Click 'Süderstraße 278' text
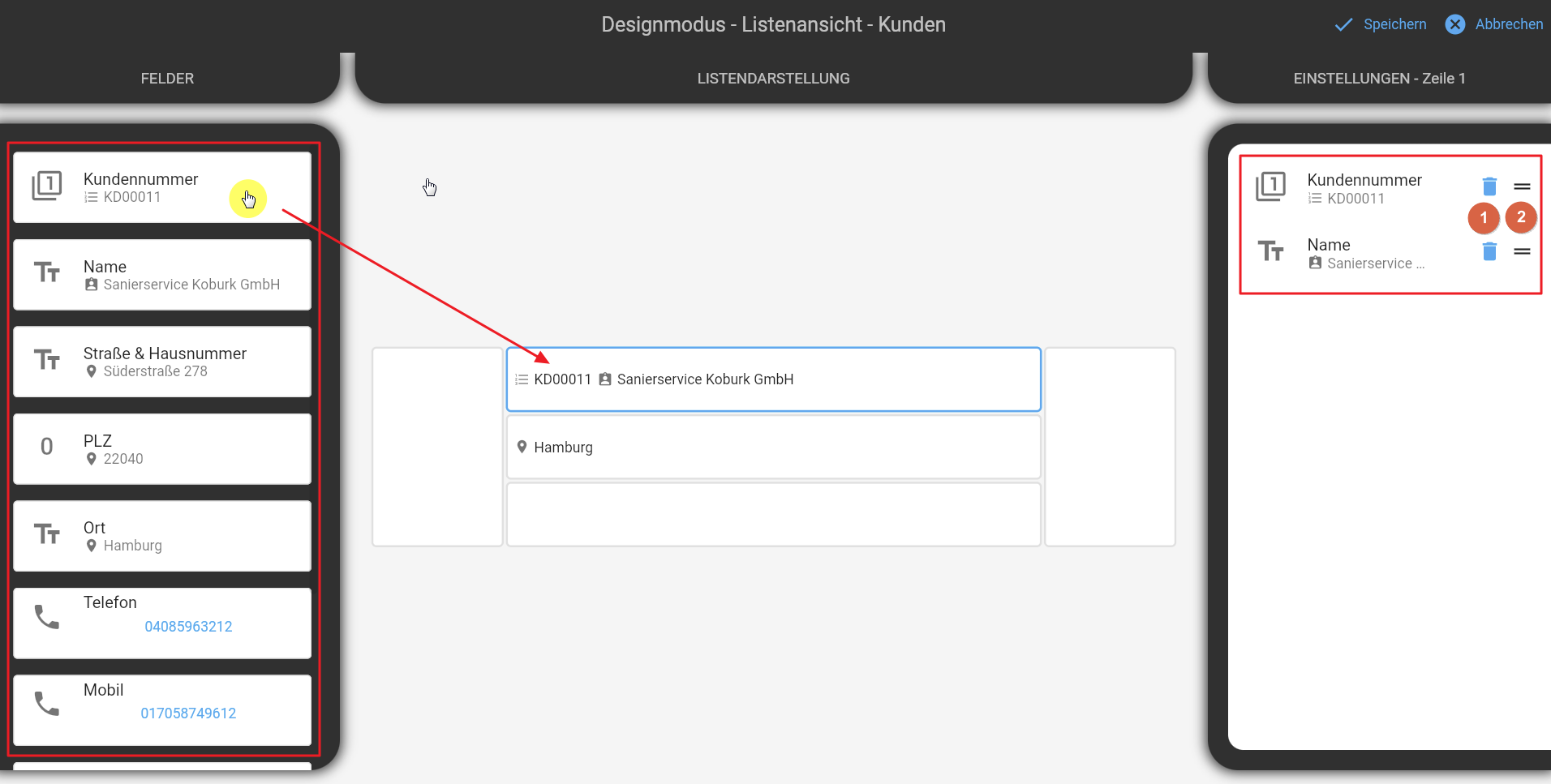The height and width of the screenshot is (784, 1551). click(155, 371)
